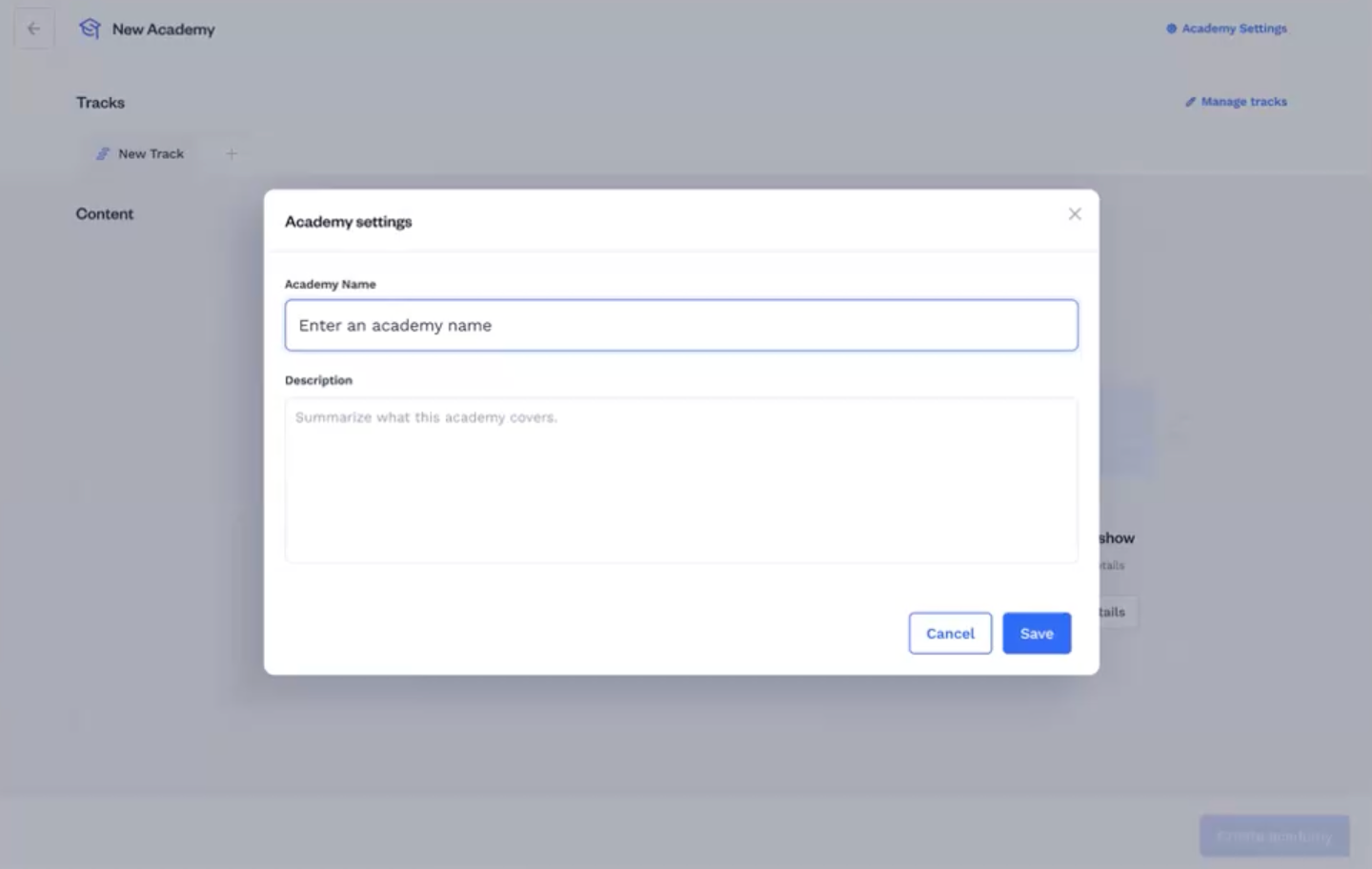Click the Cancel button in the dialog
This screenshot has width=1372, height=869.
click(950, 633)
